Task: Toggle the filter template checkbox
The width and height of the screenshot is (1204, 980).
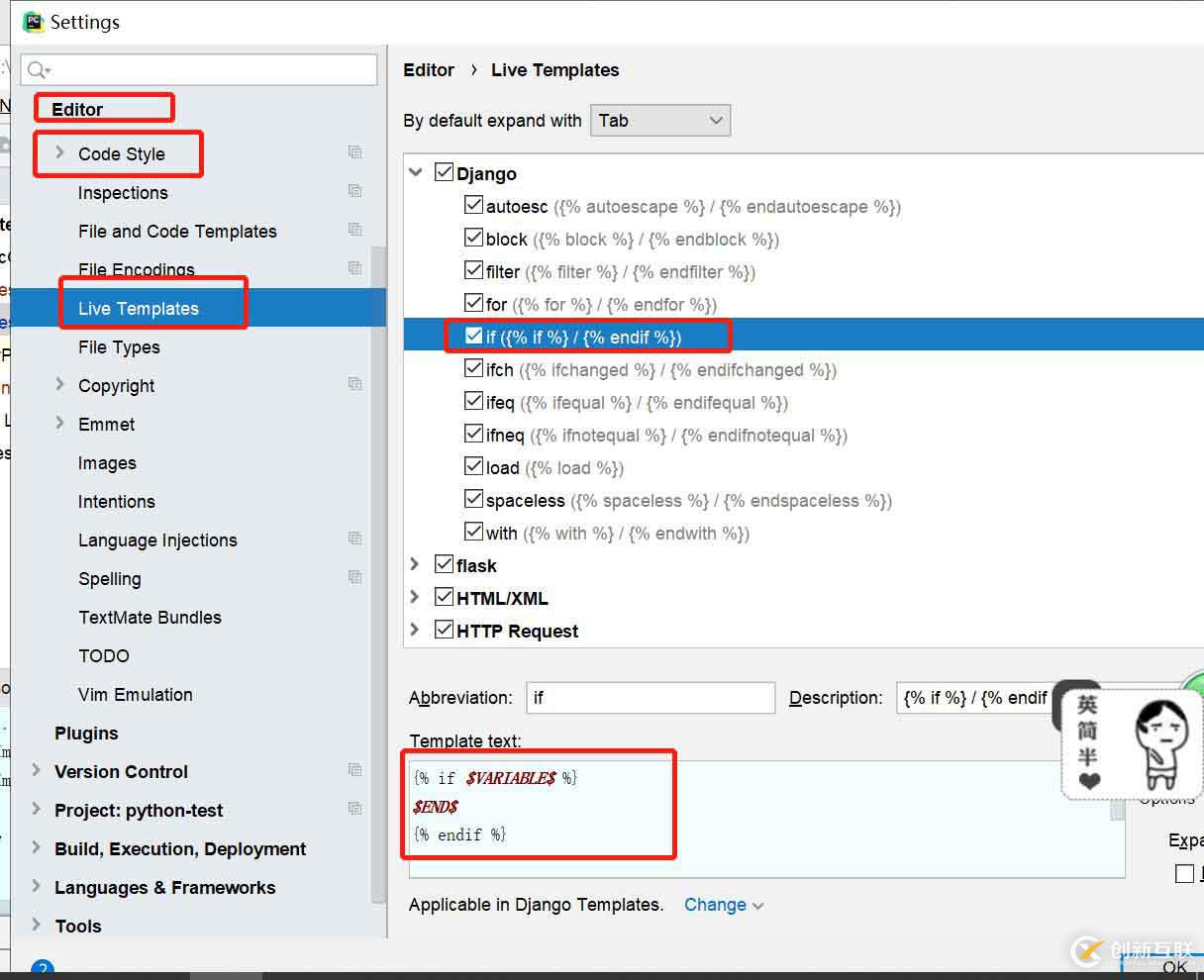Action: coord(473,271)
